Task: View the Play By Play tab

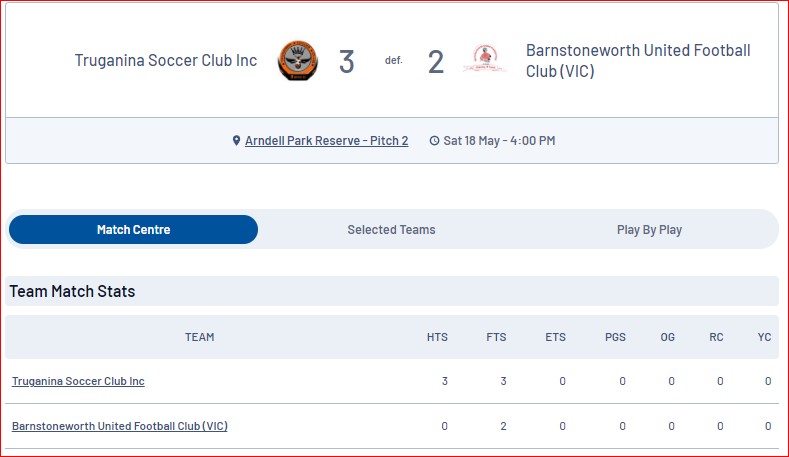Action: click(649, 230)
